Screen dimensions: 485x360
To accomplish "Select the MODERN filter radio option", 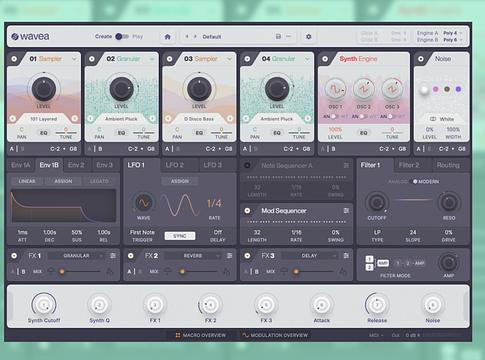I will click(x=426, y=181).
